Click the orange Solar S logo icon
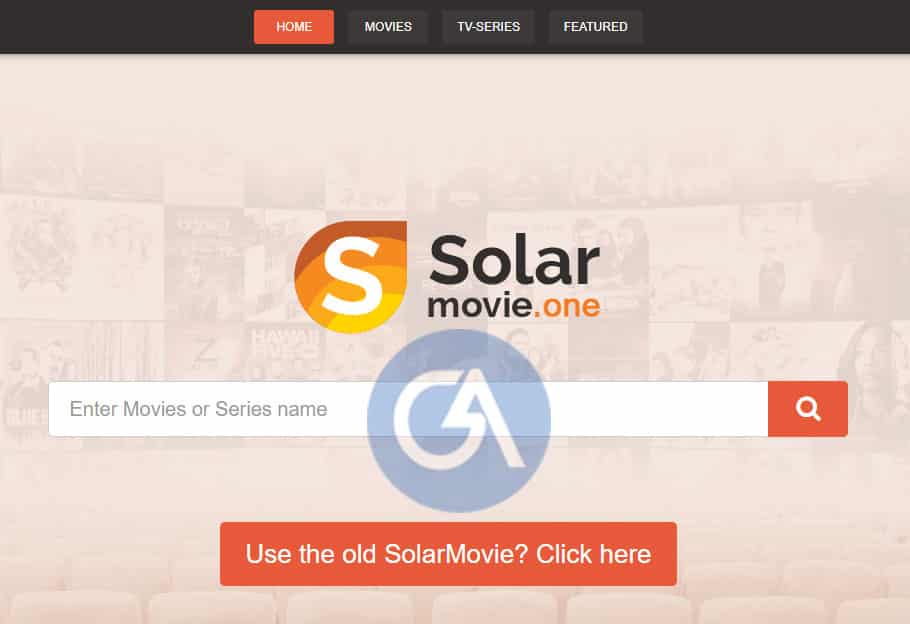 coord(351,277)
